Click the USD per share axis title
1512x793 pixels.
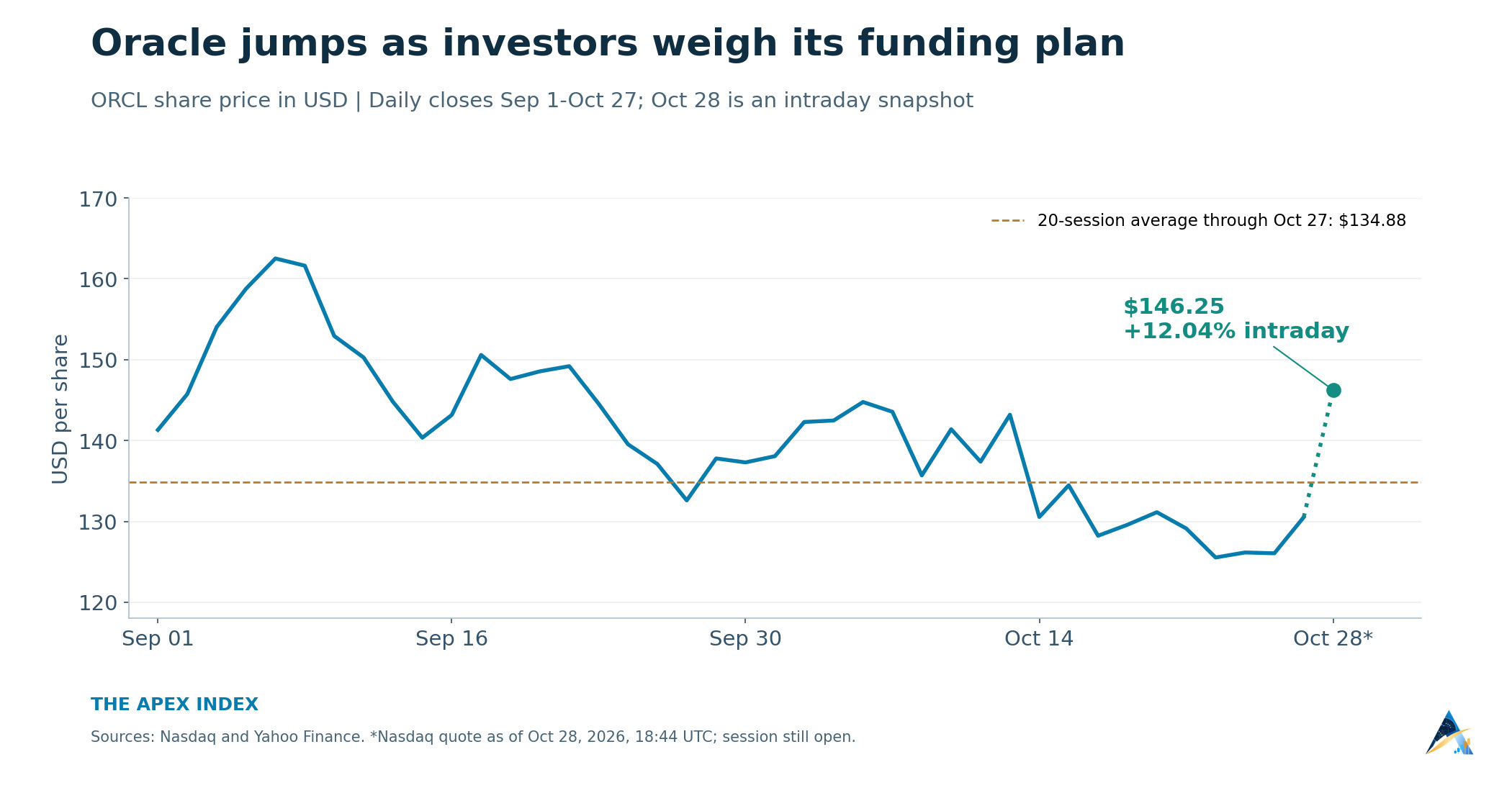coord(60,409)
